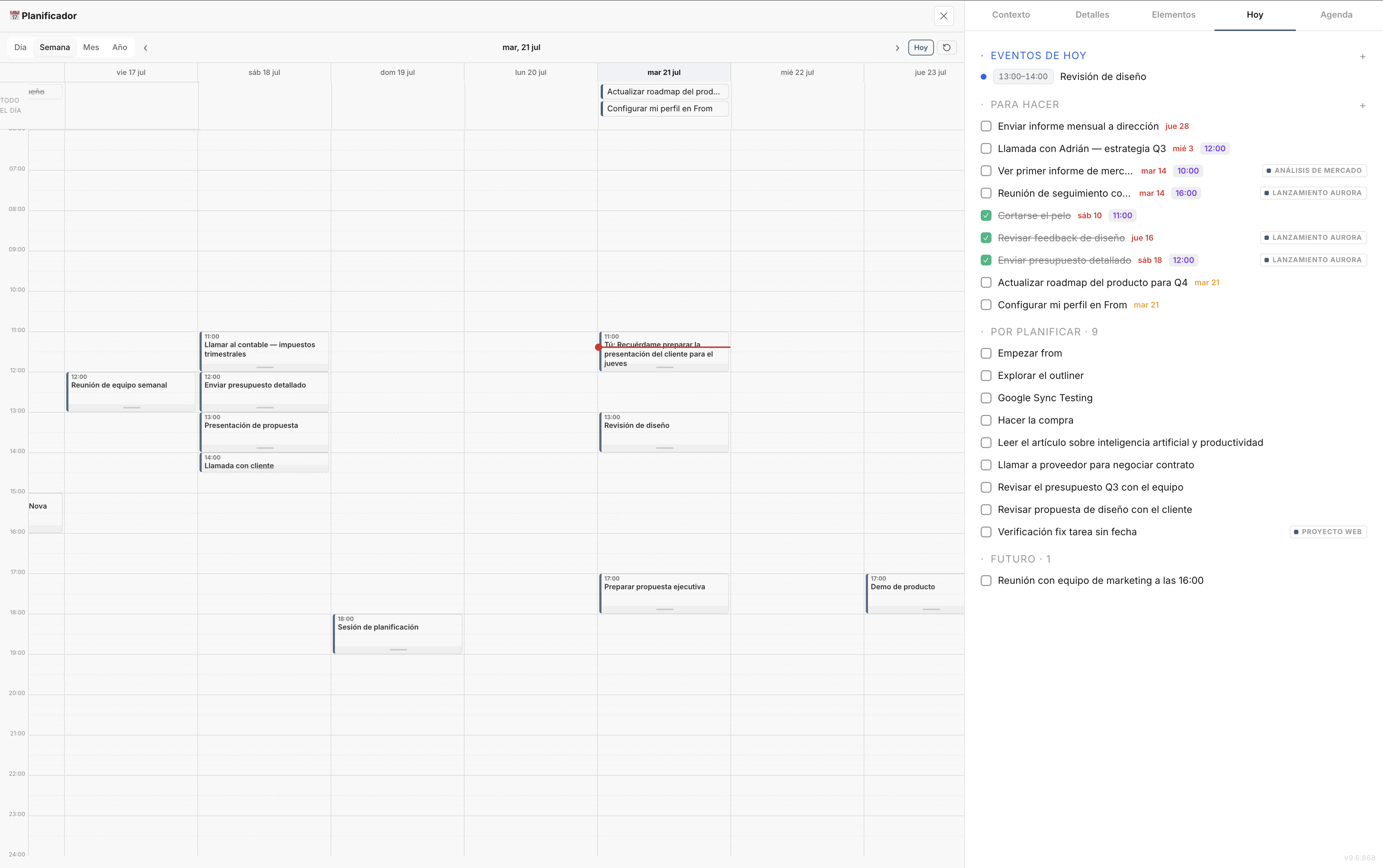The image size is (1383, 868).
Task: Click the Proyecto Web tag icon
Action: (x=1296, y=532)
